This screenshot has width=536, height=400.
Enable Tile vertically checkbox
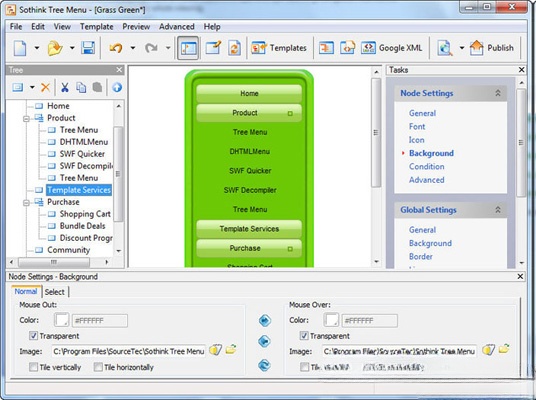coord(33,367)
